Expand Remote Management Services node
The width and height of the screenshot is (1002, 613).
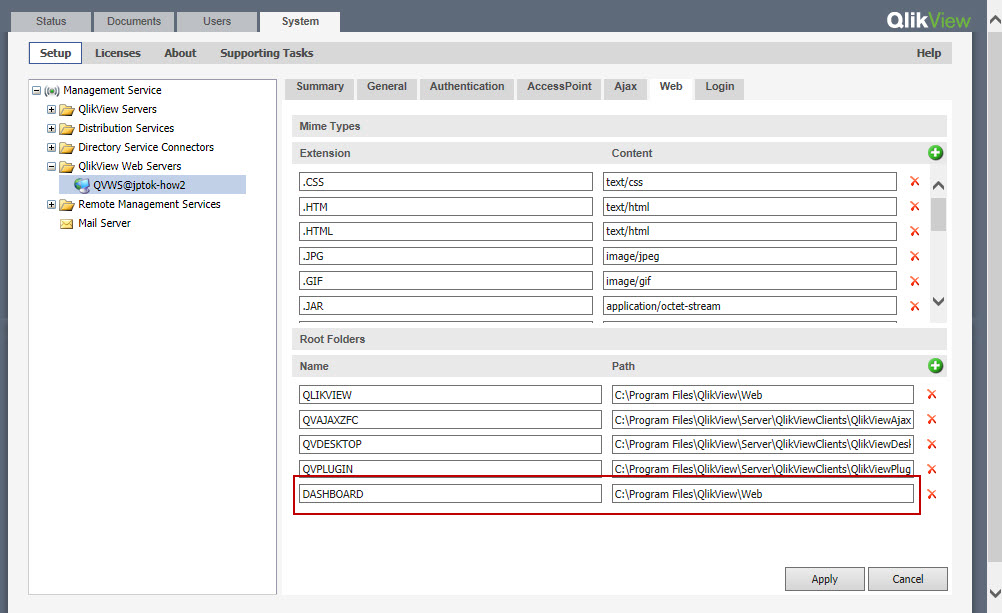52,205
